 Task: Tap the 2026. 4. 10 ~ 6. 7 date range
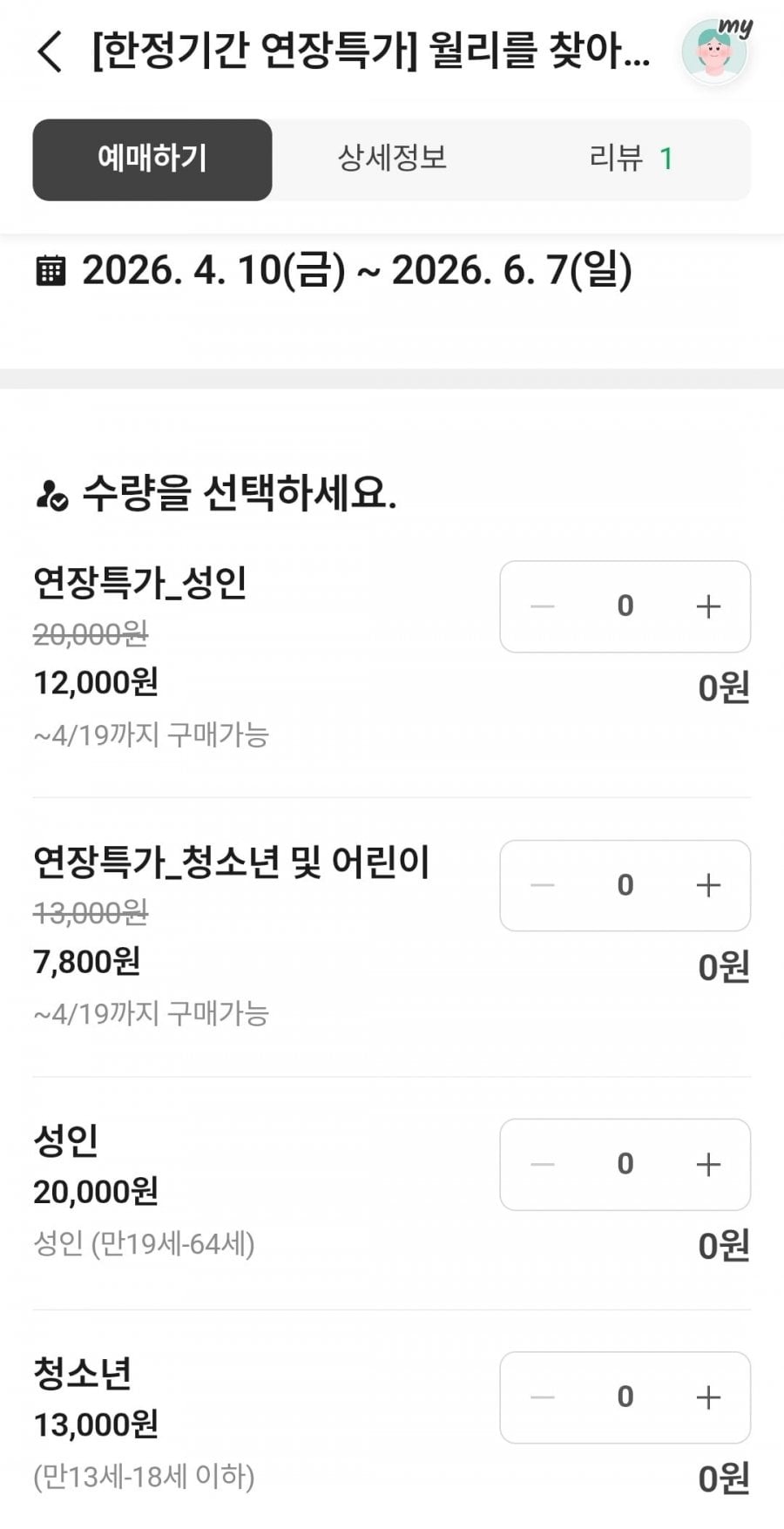(x=357, y=271)
